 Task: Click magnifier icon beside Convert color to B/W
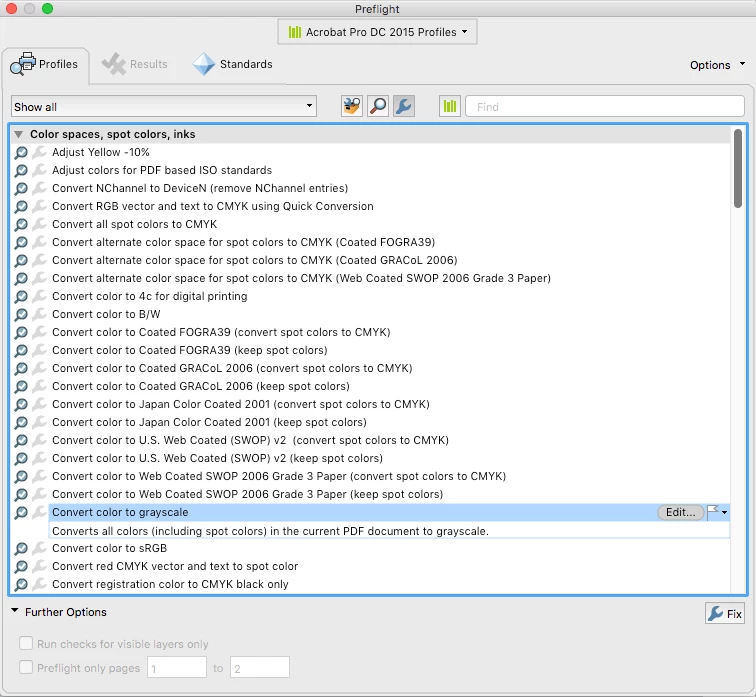[x=21, y=314]
